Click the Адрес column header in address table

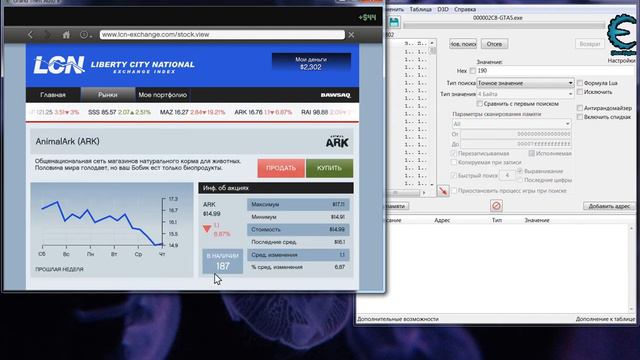442,220
